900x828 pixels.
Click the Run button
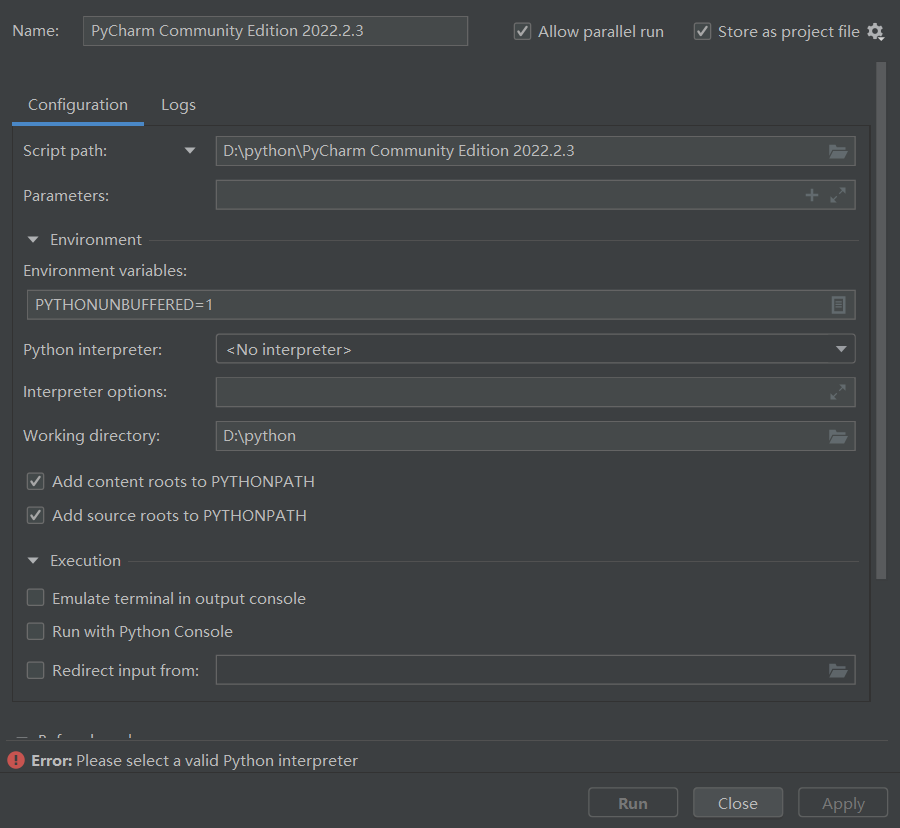[x=633, y=803]
